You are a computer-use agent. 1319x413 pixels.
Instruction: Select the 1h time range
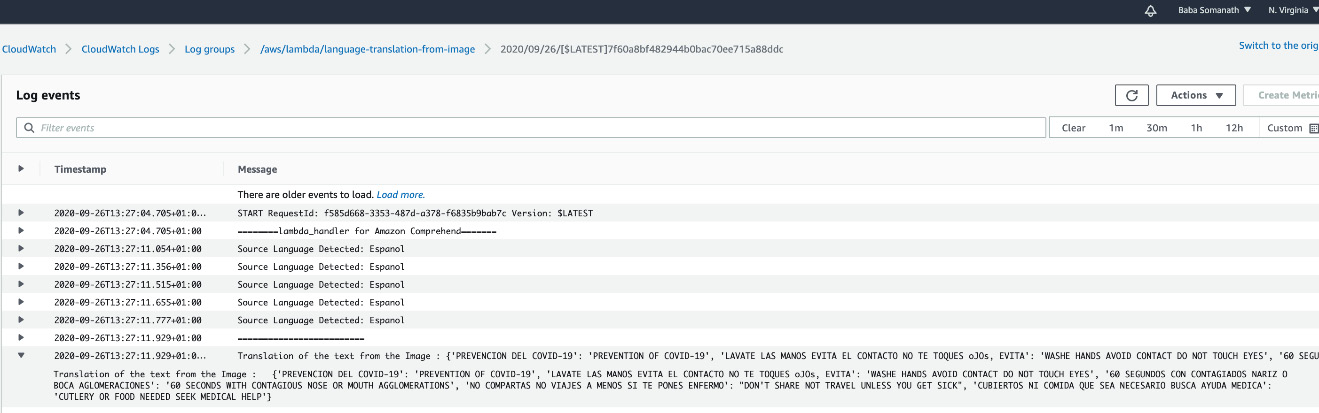pos(1196,128)
